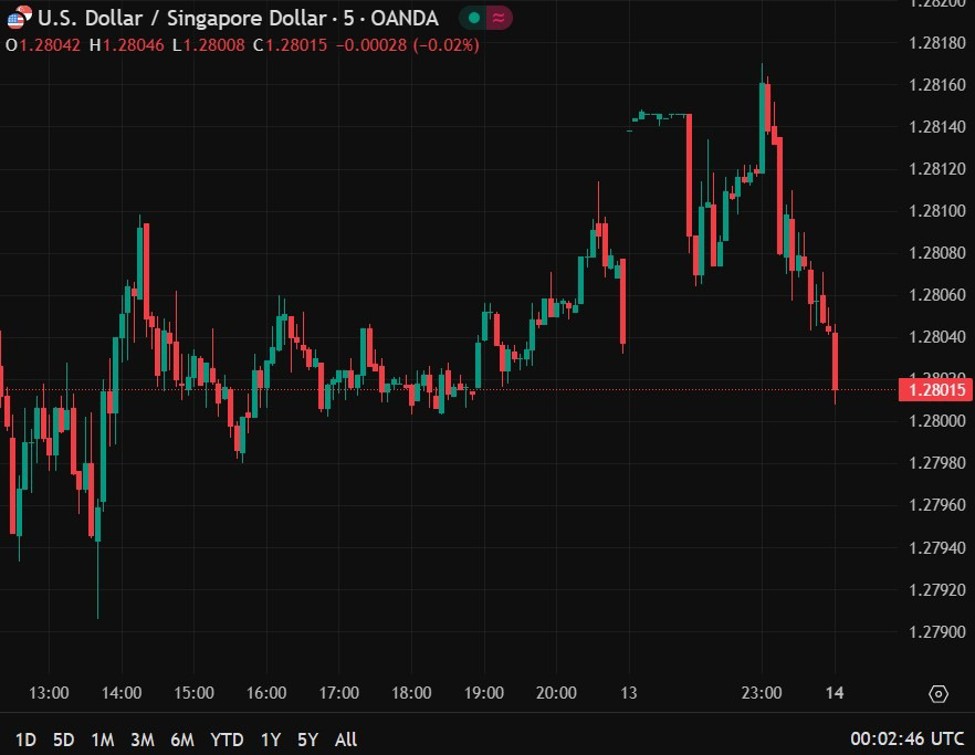
Task: Select the 1M time range
Action: pos(103,739)
